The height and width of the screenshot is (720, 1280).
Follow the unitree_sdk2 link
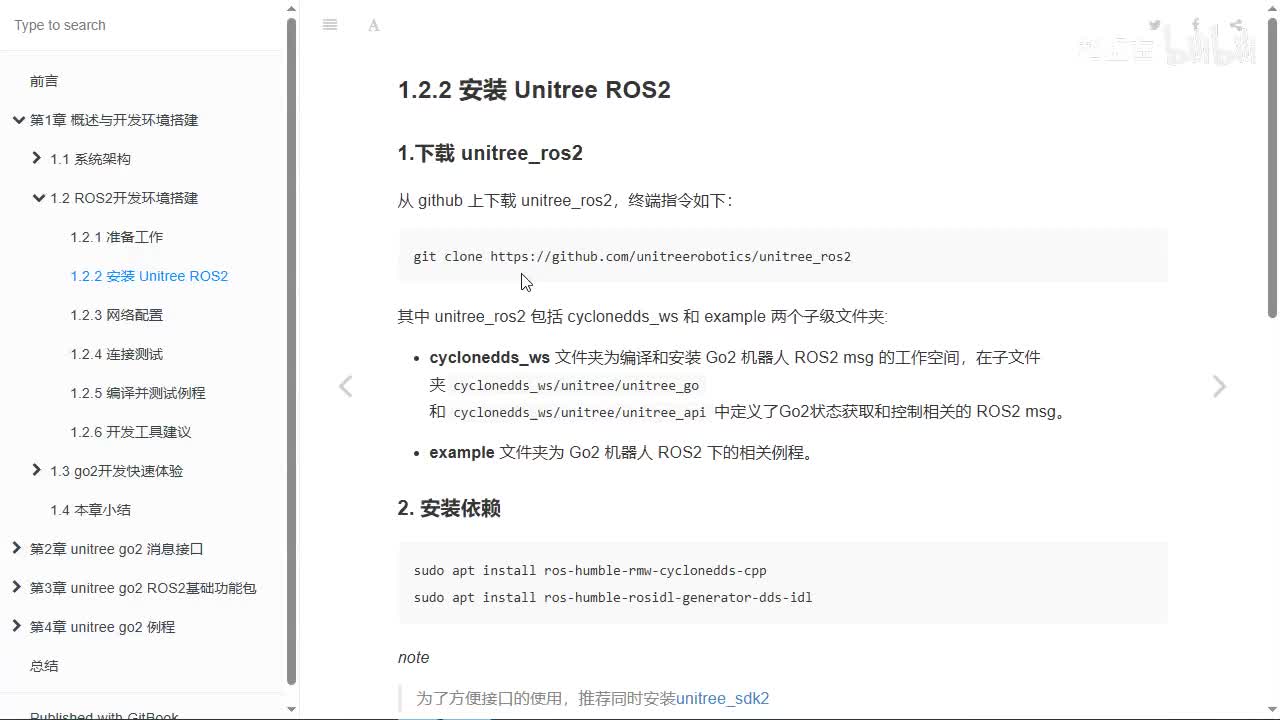point(723,698)
